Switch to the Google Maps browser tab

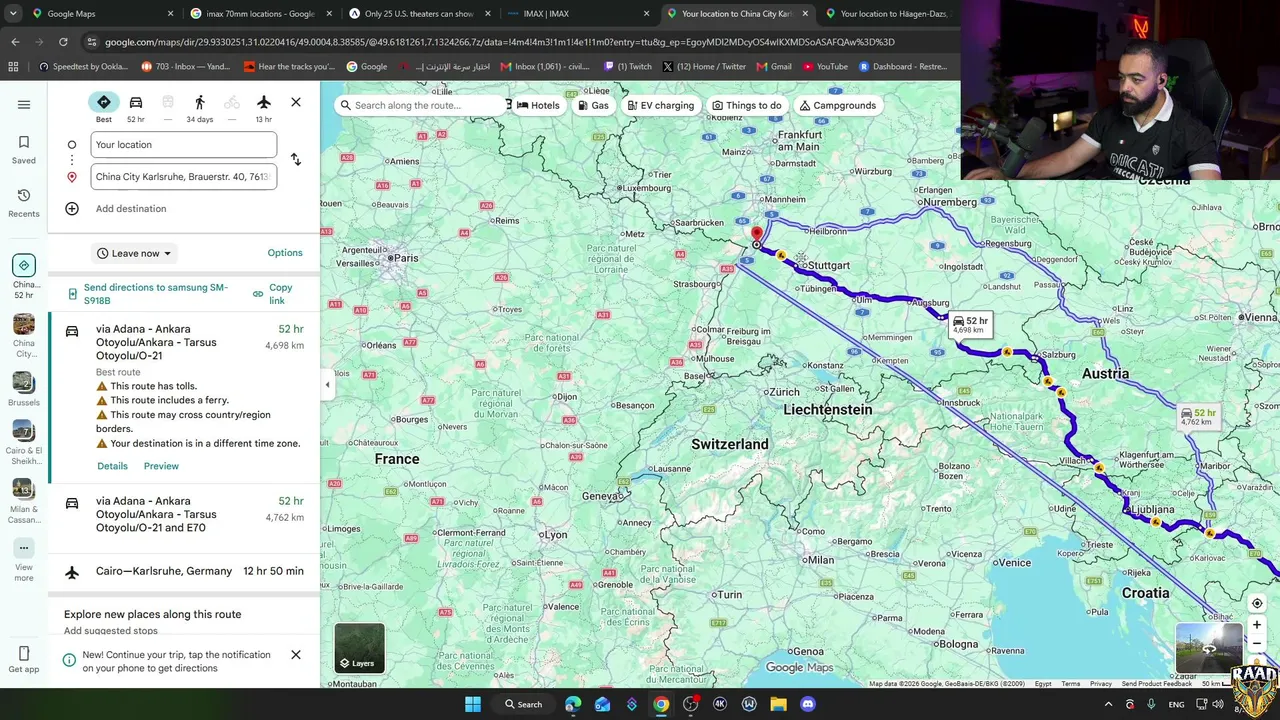(x=100, y=14)
